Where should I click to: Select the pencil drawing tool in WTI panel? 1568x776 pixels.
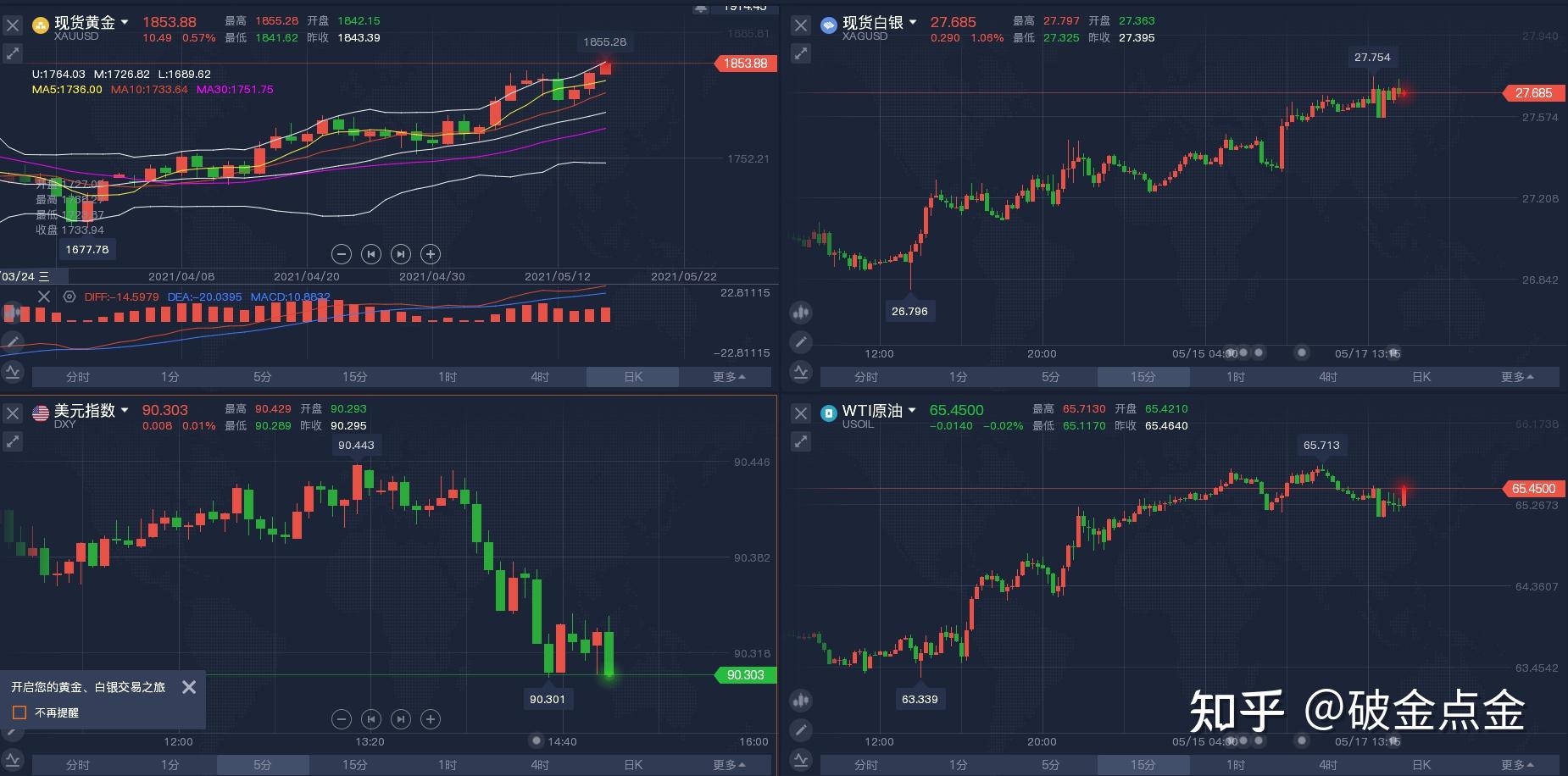tap(801, 729)
